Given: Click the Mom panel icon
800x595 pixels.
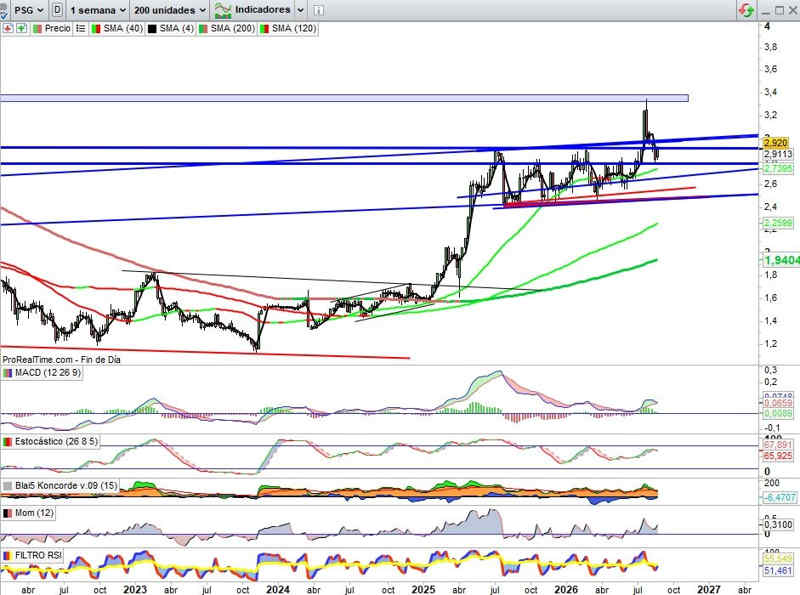Looking at the screenshot, I should 8,513.
